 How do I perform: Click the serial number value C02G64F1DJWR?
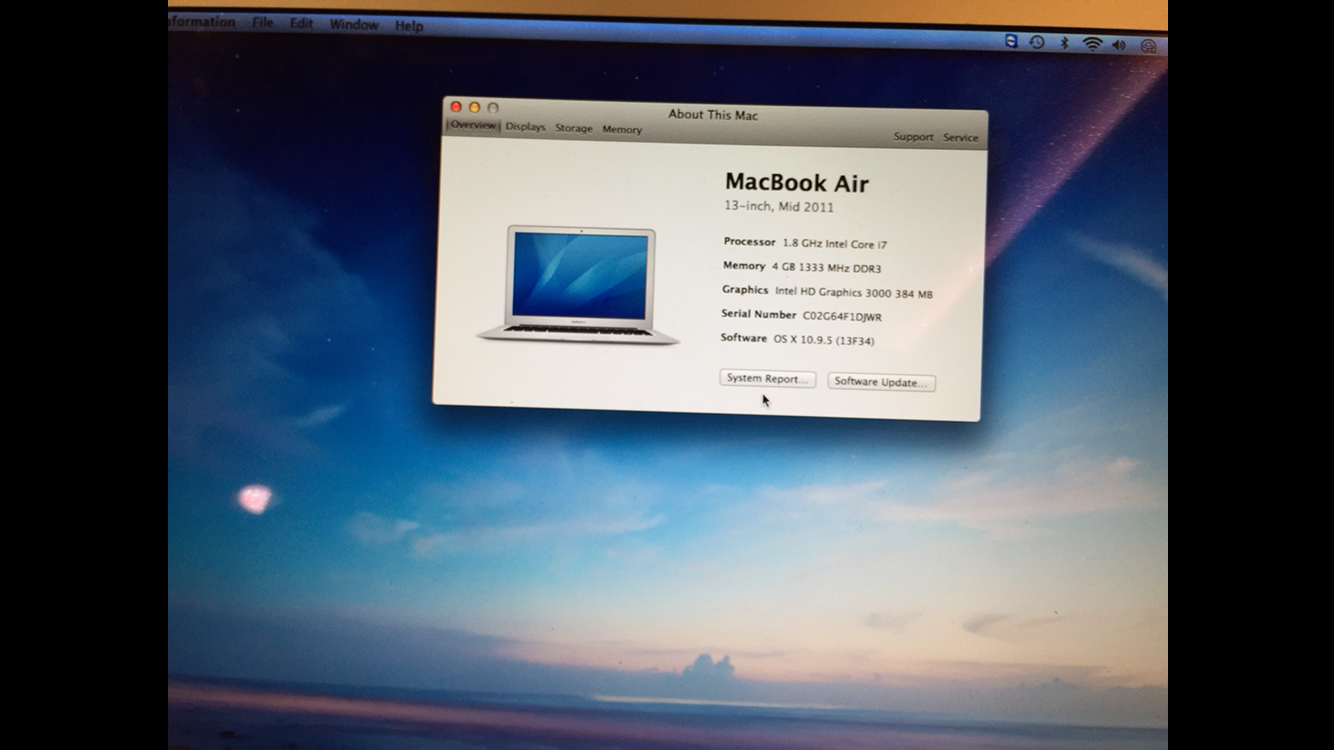click(842, 317)
